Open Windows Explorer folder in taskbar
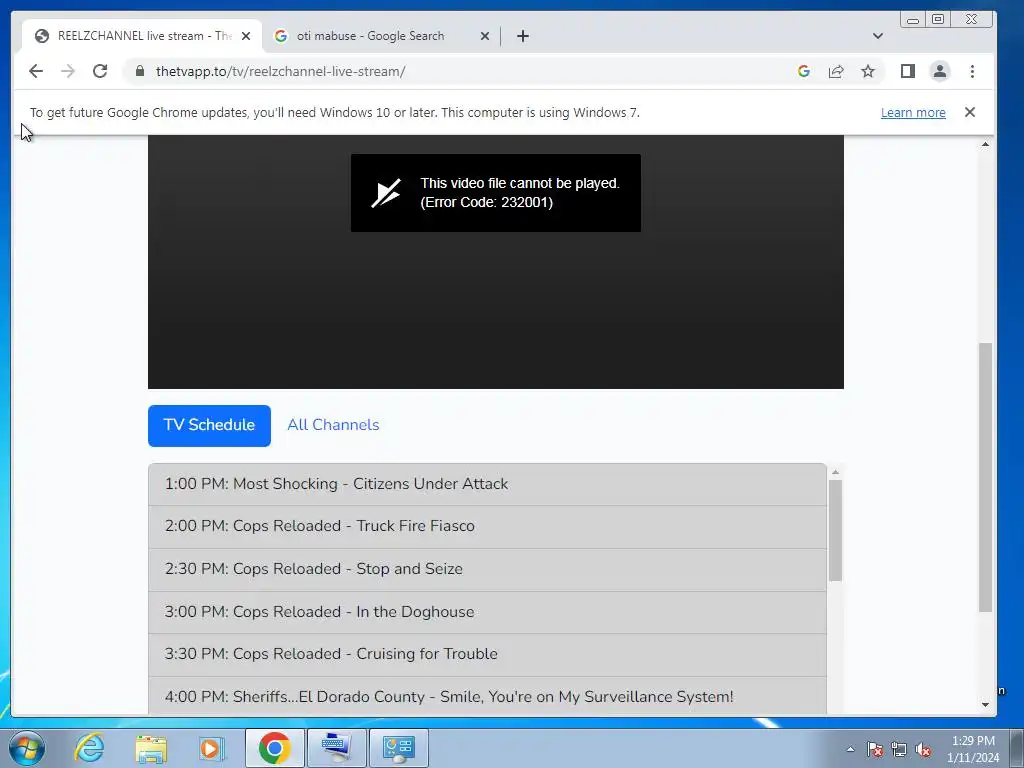 coord(151,748)
